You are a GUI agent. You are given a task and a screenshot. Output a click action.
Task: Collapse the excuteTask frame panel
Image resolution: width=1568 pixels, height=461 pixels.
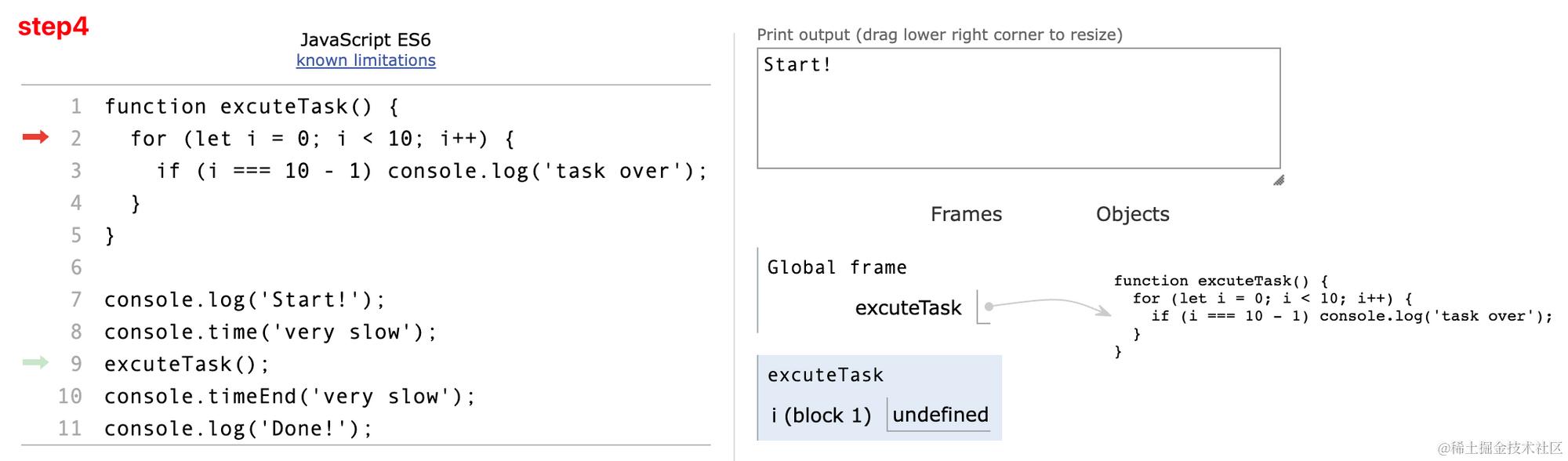[x=825, y=375]
